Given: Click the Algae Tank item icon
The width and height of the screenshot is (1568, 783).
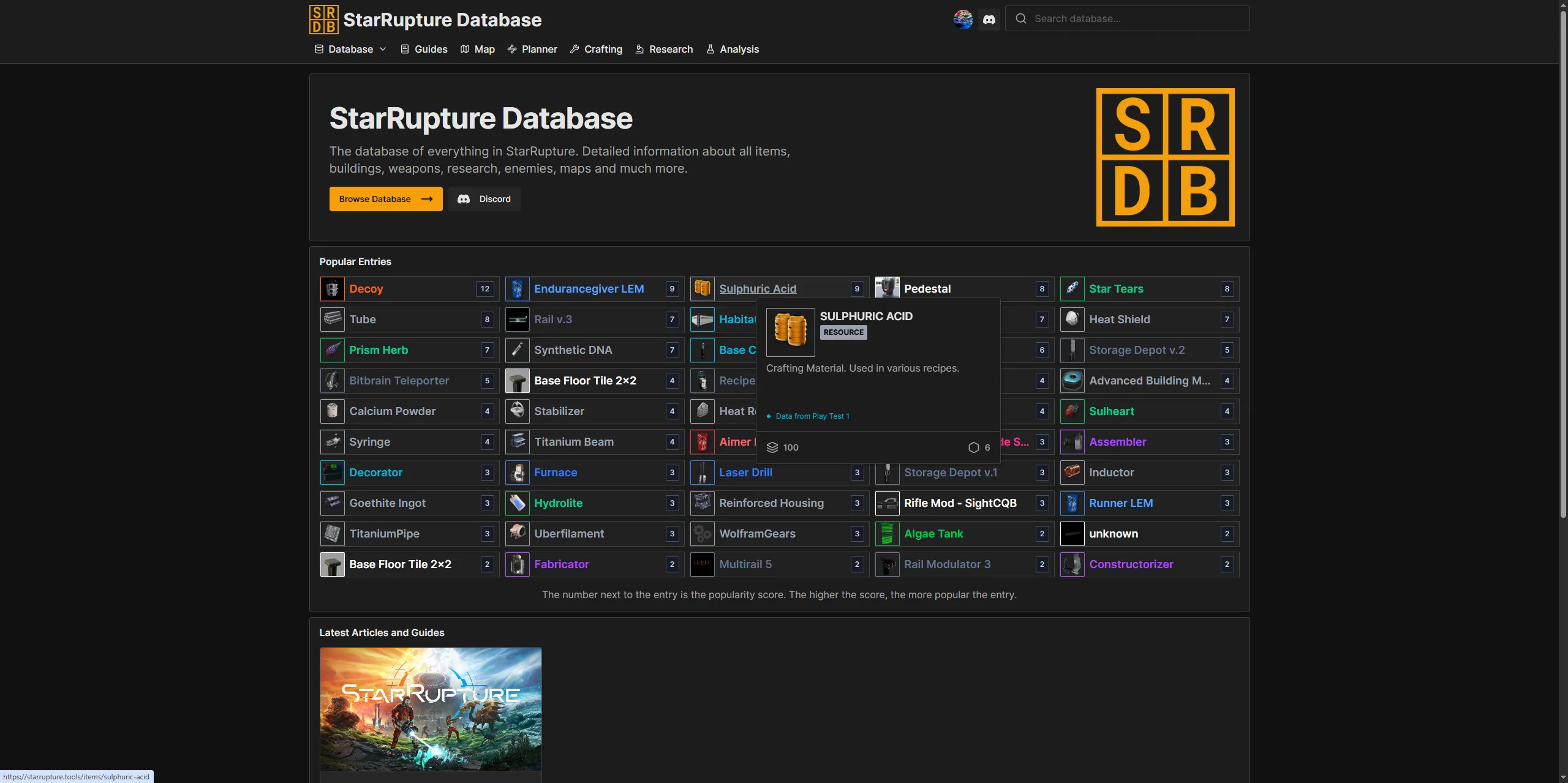Looking at the screenshot, I should pos(888,534).
